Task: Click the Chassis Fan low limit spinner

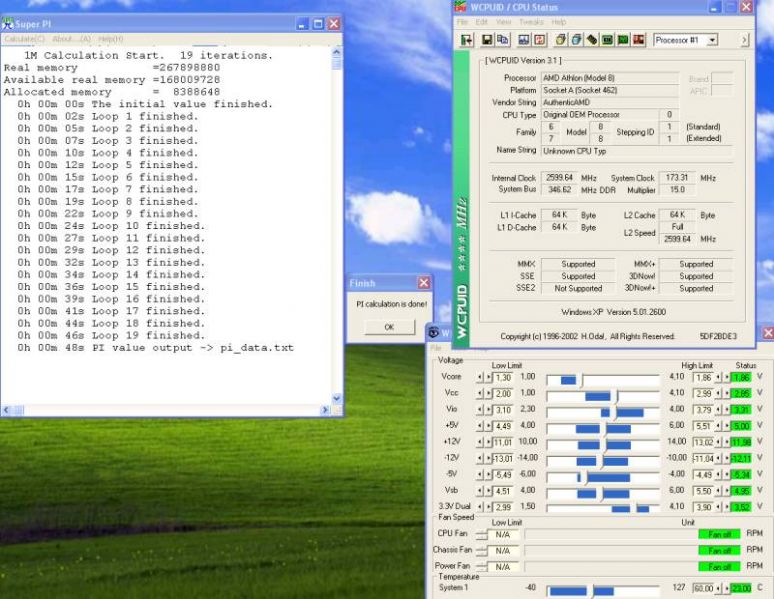Action: (482, 551)
